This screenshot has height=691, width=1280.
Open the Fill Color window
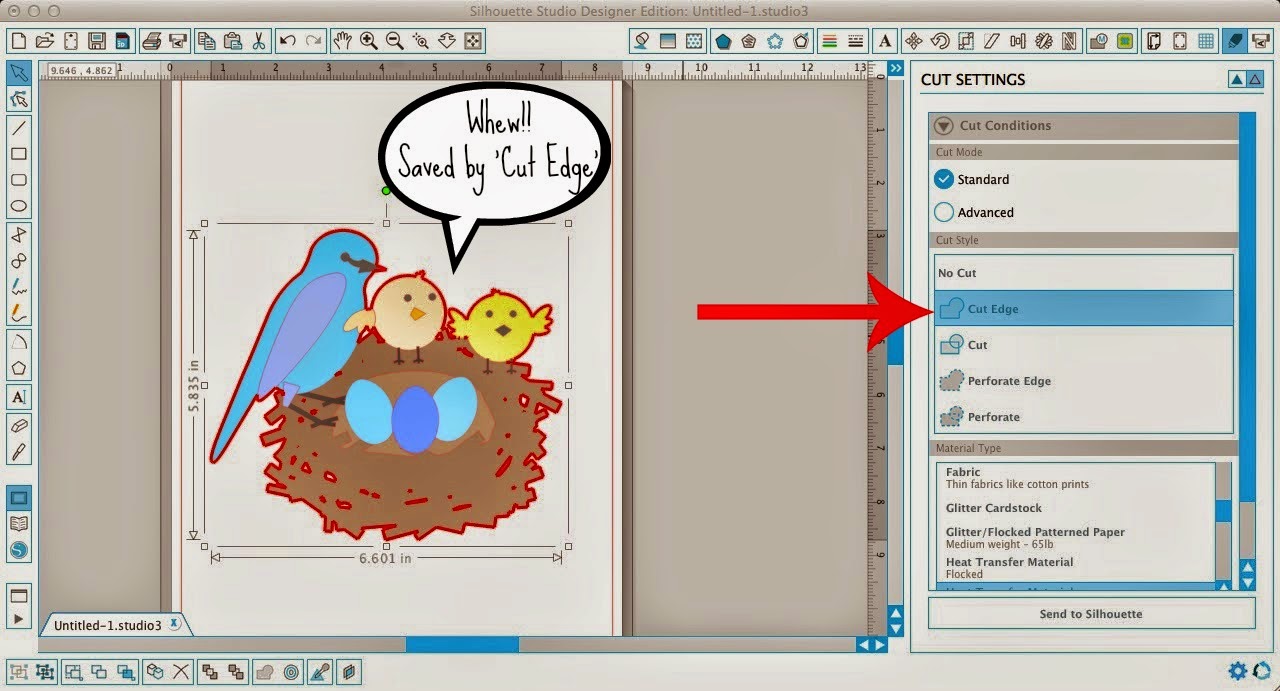coord(642,41)
